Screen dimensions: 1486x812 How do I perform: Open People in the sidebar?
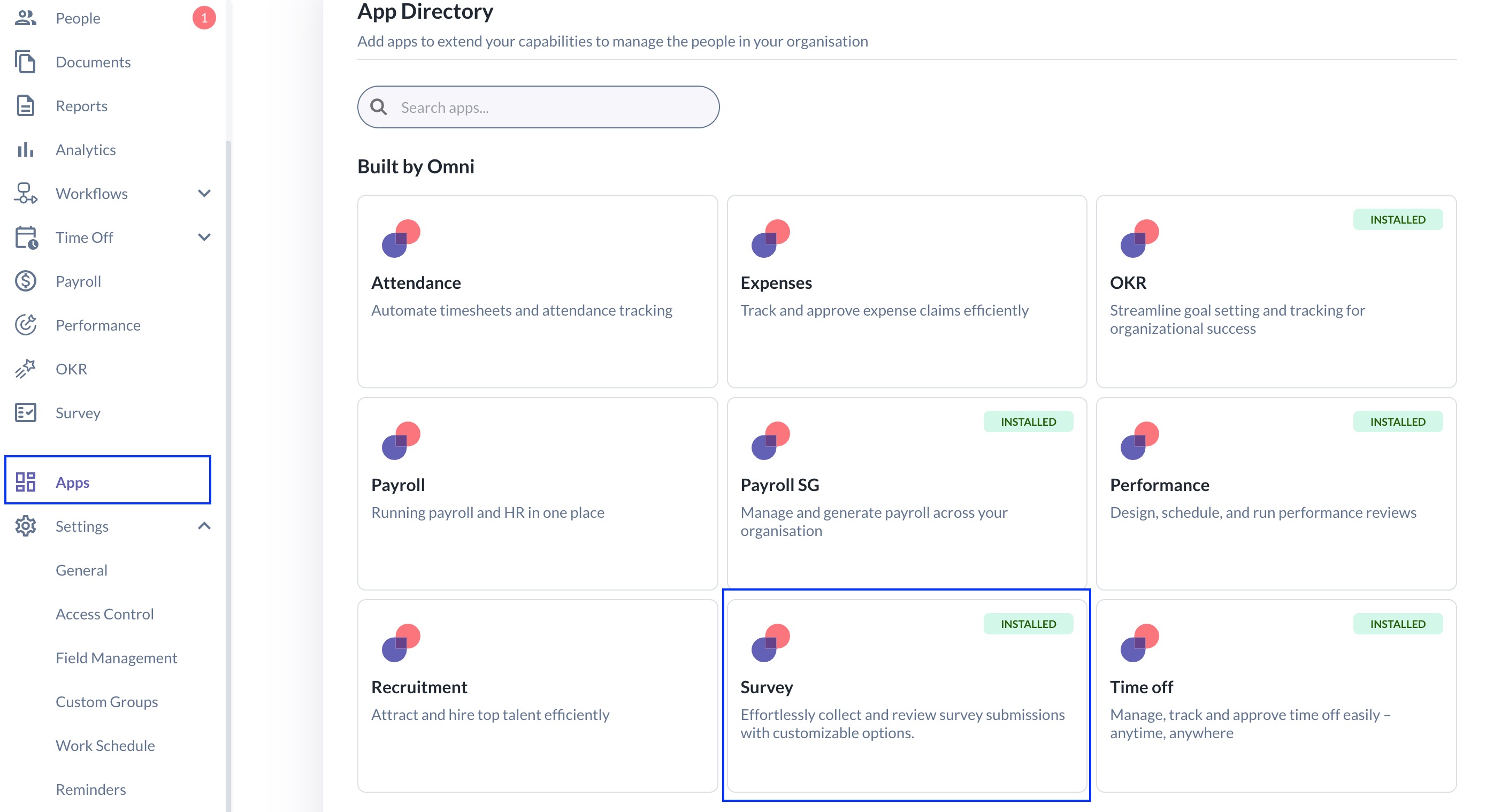78,18
